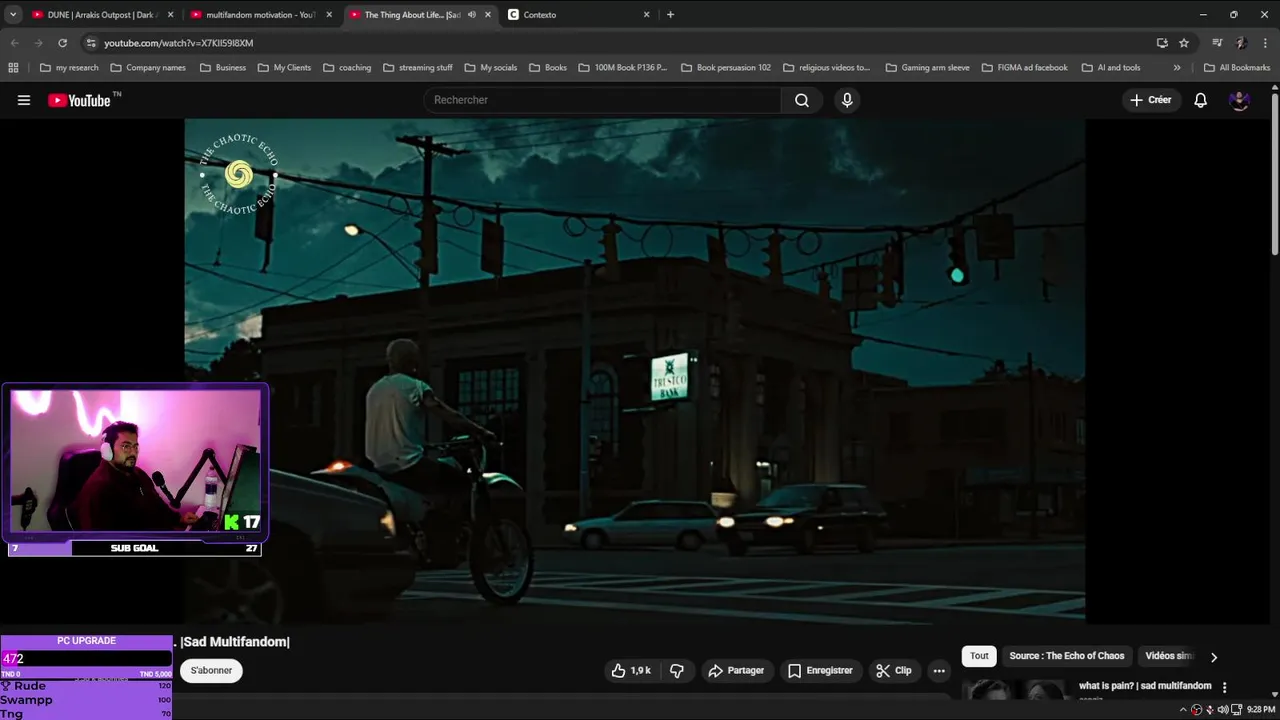The height and width of the screenshot is (720, 1280).
Task: Click the address bar URL
Action: (x=179, y=43)
